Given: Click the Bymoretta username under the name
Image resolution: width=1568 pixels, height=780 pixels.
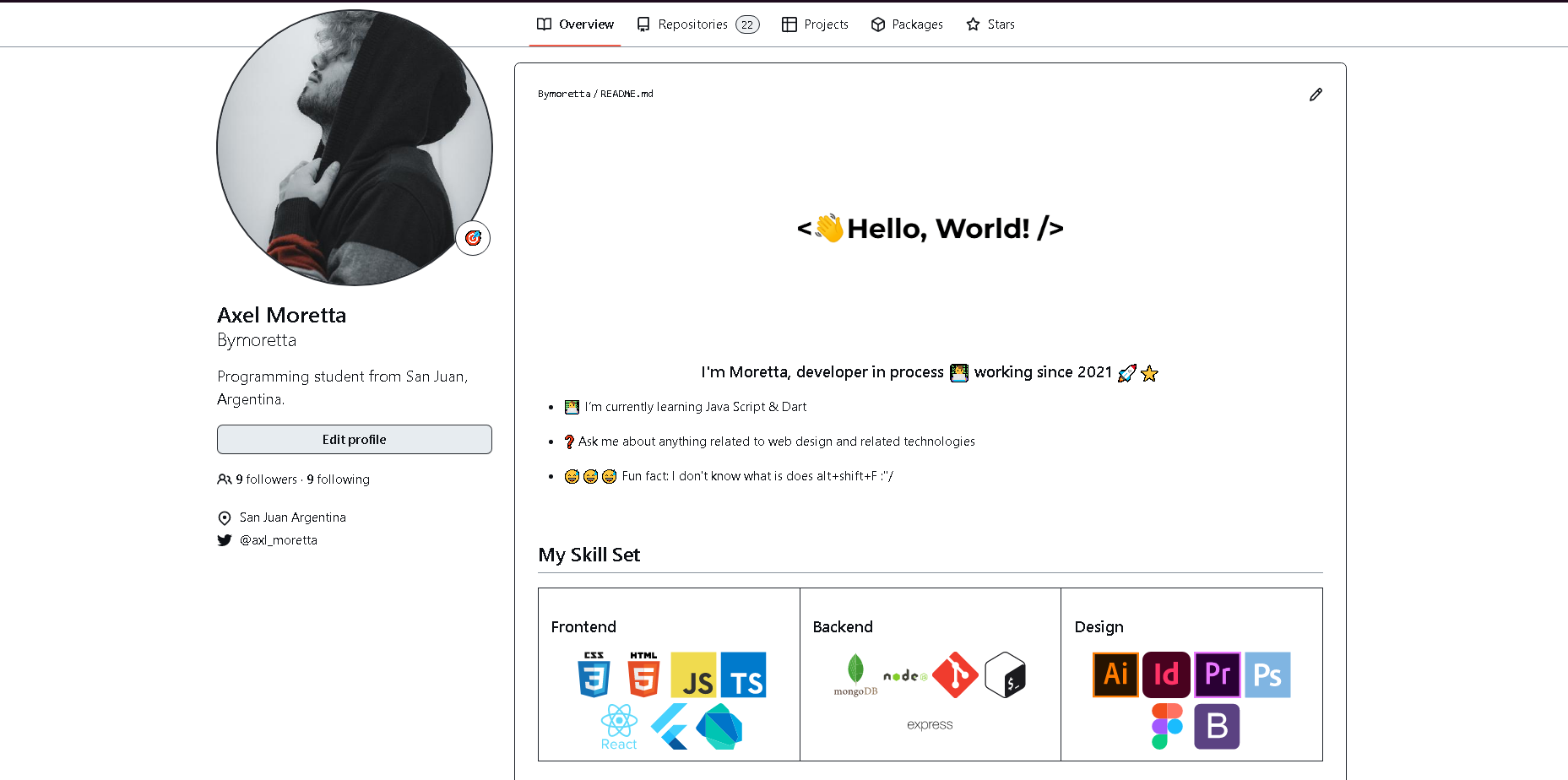Looking at the screenshot, I should pos(257,340).
